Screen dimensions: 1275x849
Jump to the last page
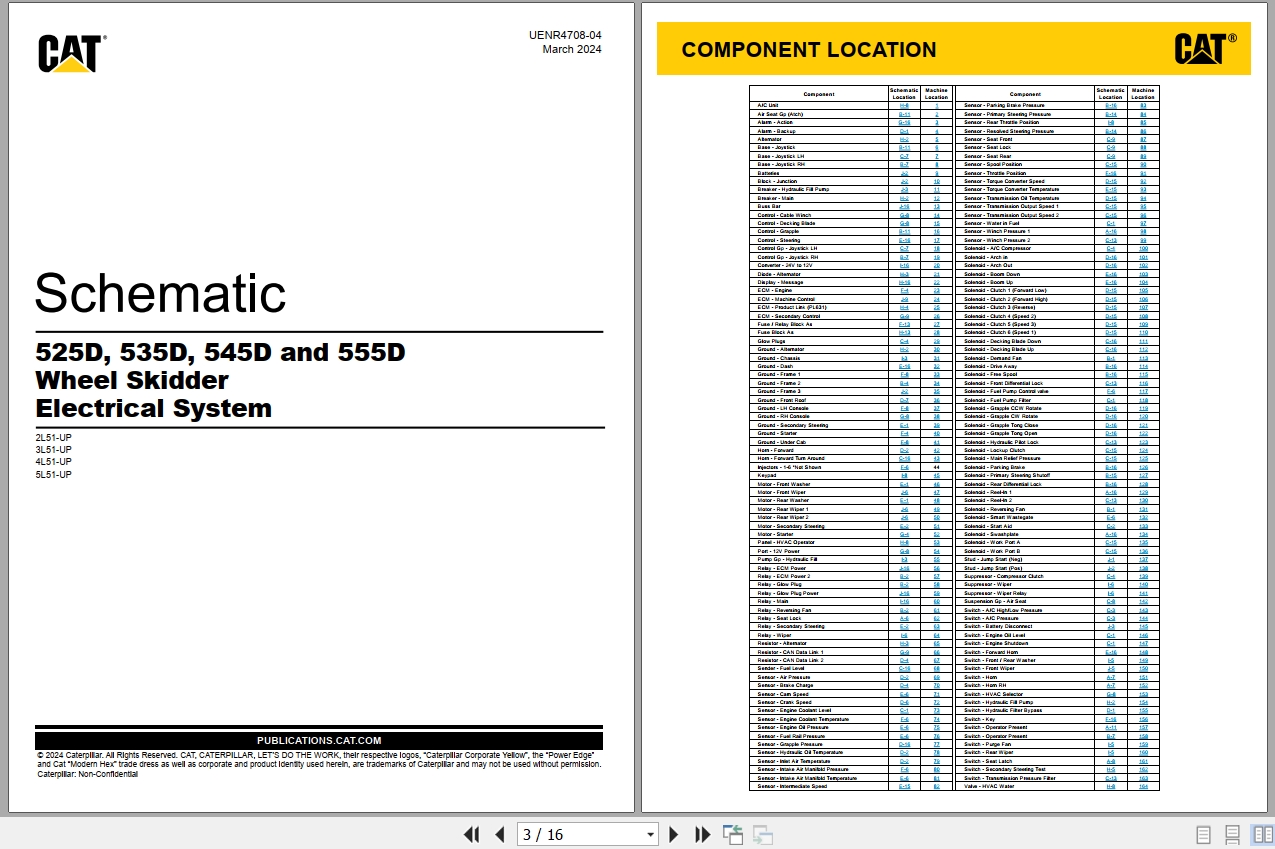pyautogui.click(x=702, y=834)
